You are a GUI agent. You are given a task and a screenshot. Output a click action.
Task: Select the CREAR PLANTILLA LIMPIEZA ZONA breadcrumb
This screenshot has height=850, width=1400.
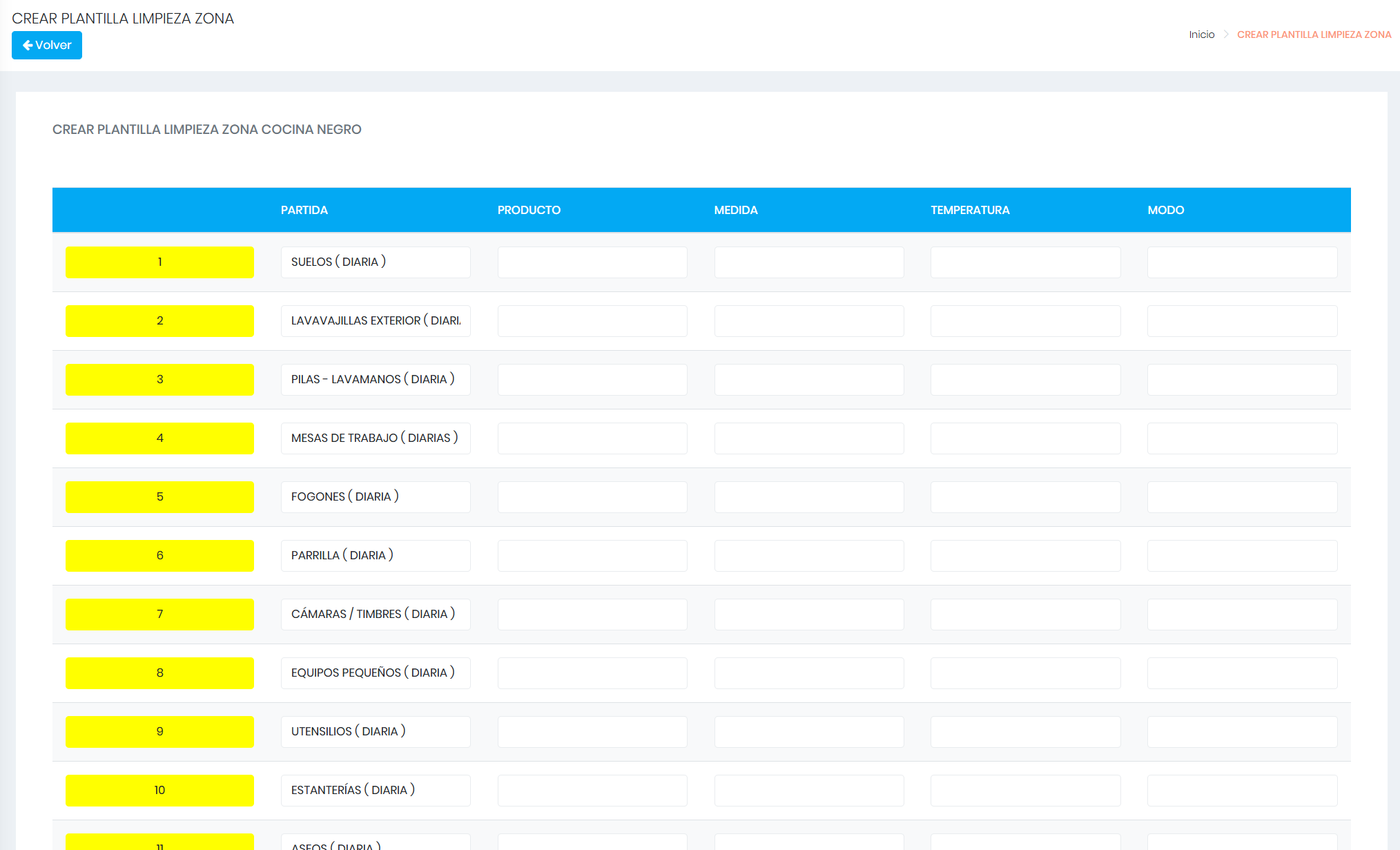click(1314, 35)
